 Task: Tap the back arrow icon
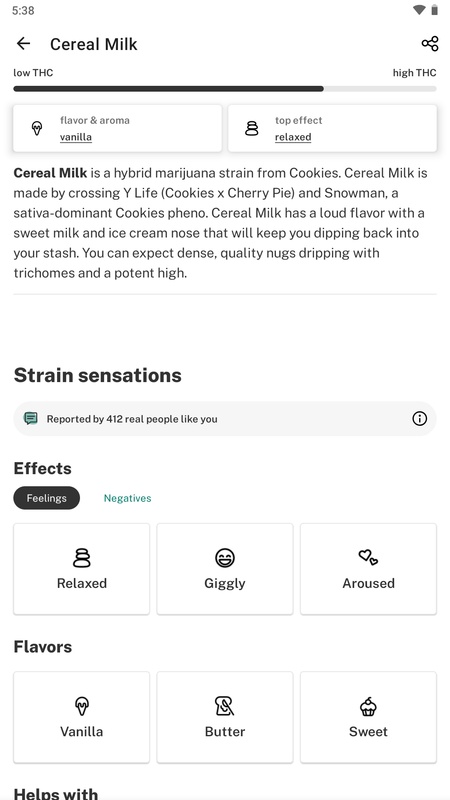click(23, 44)
